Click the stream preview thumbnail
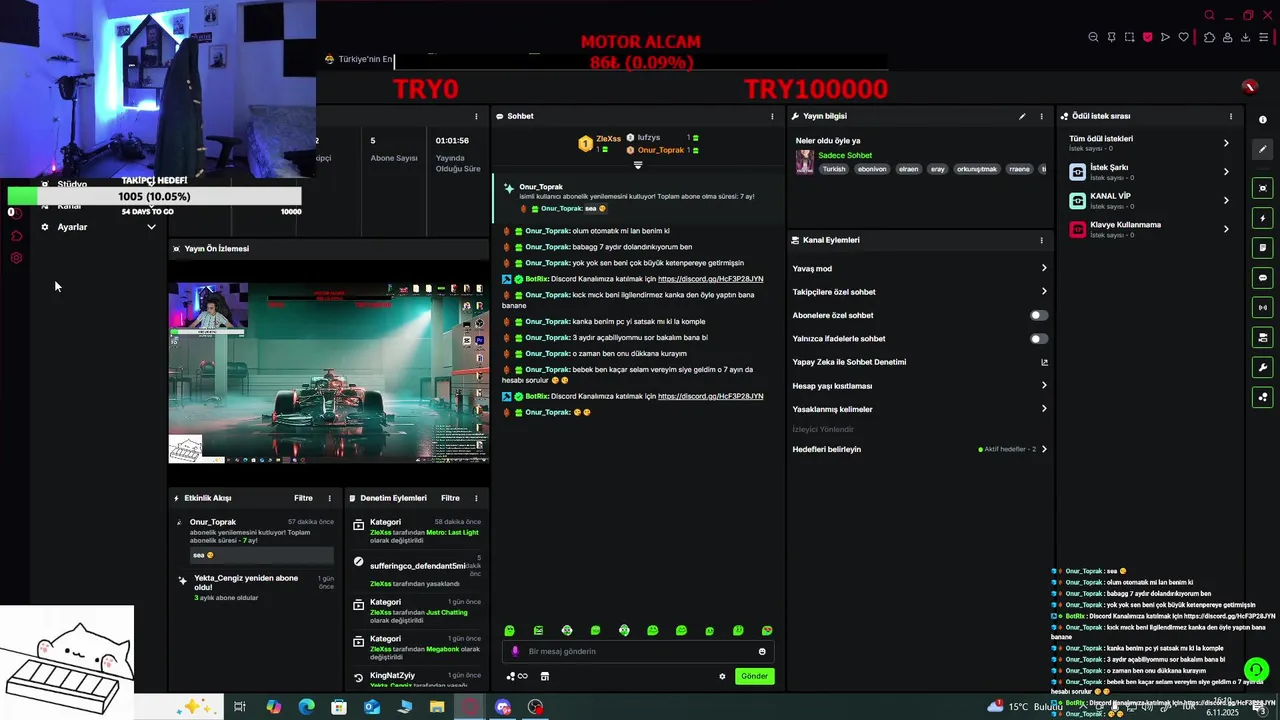This screenshot has height=720, width=1280. [329, 373]
